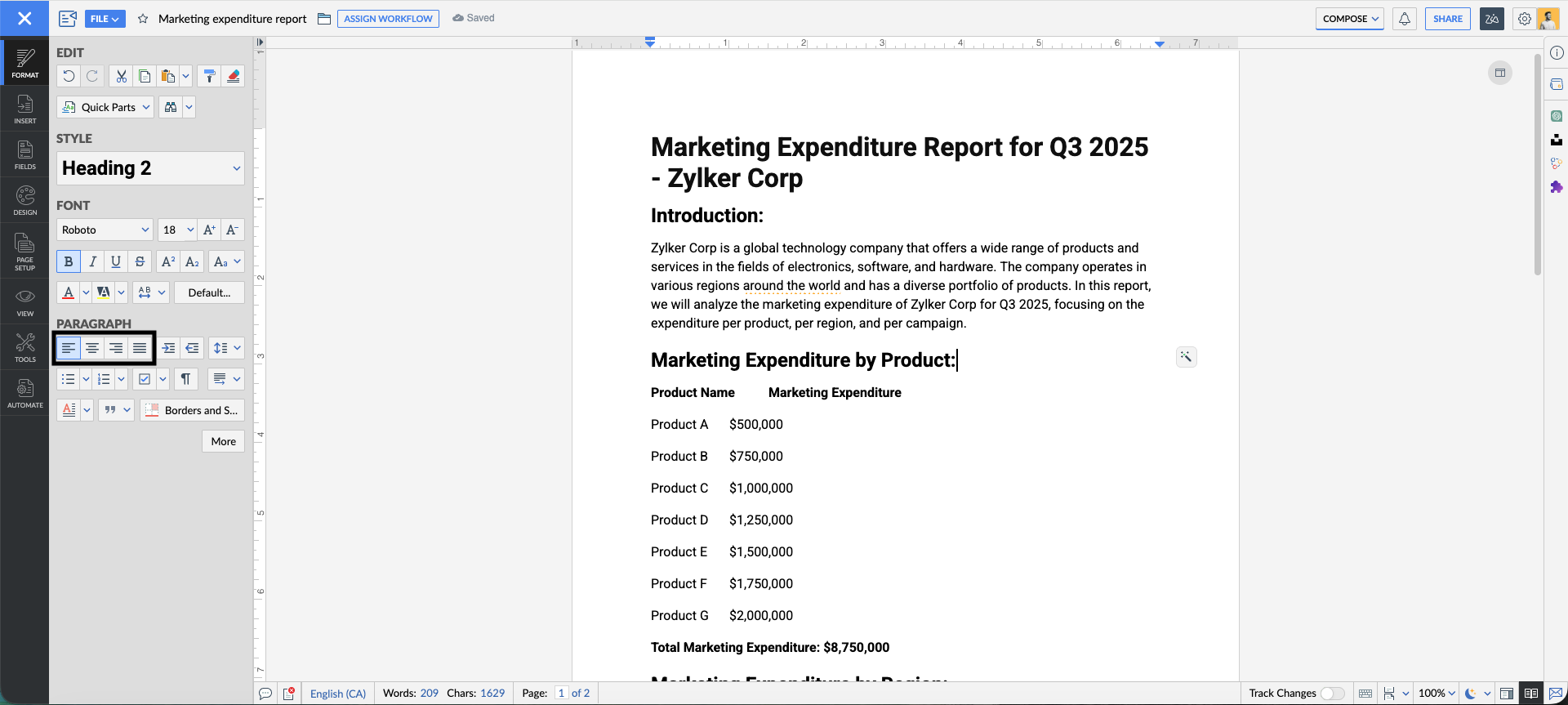The height and width of the screenshot is (705, 1568).
Task: Open the Insert tab in sidebar
Action: (x=25, y=109)
